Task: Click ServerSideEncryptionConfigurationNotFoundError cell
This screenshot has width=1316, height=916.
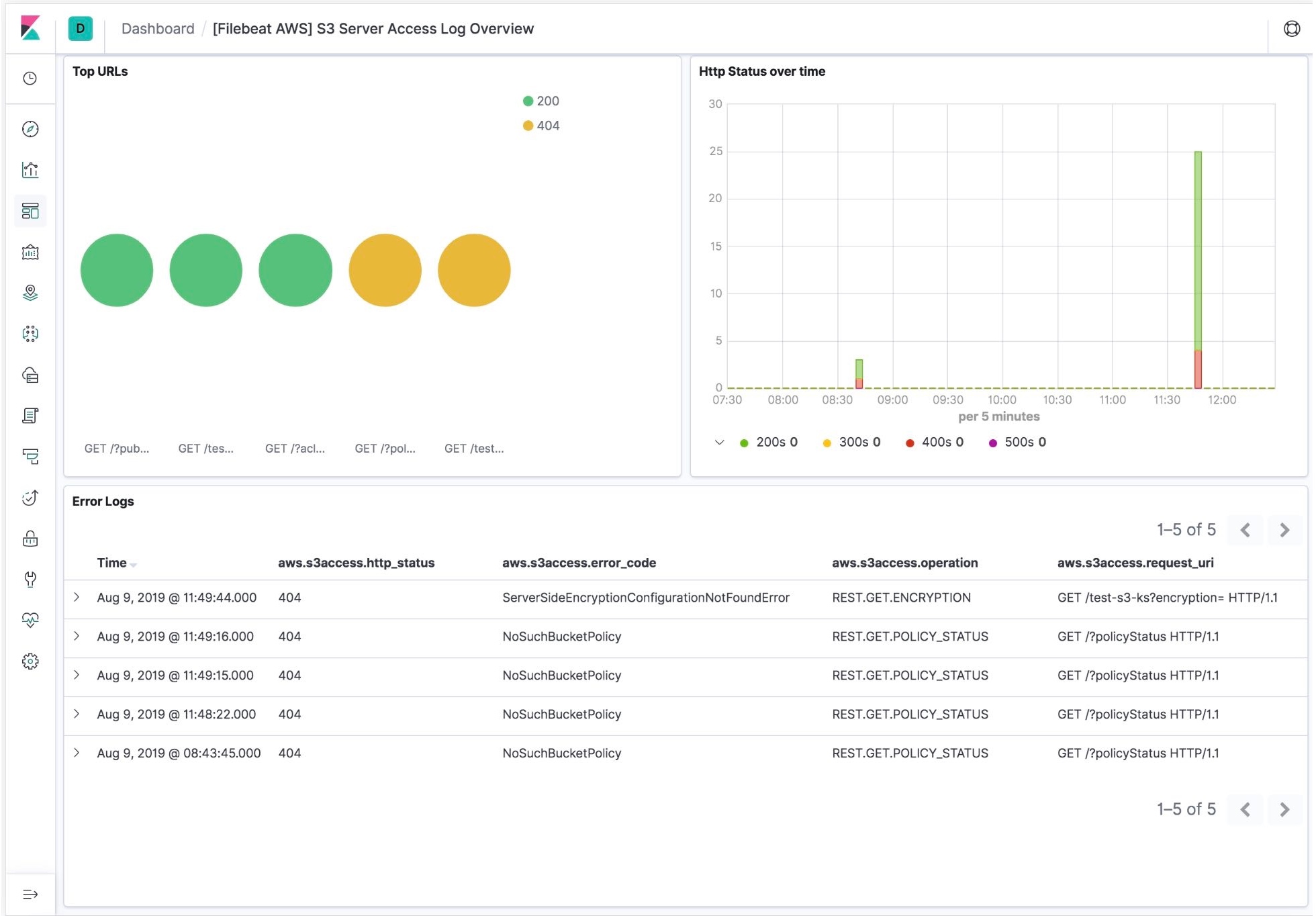Action: click(645, 598)
